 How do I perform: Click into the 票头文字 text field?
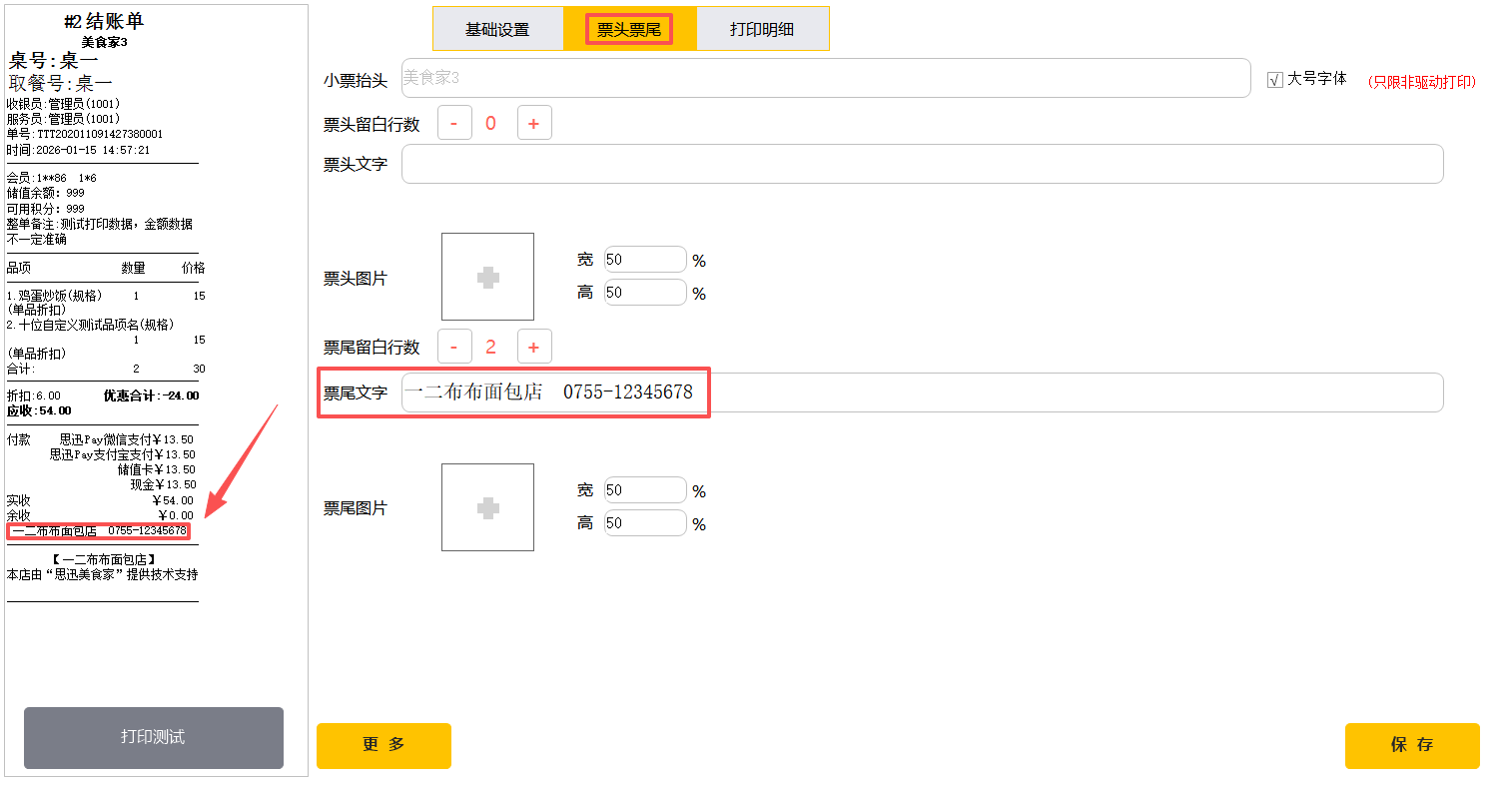pos(922,164)
